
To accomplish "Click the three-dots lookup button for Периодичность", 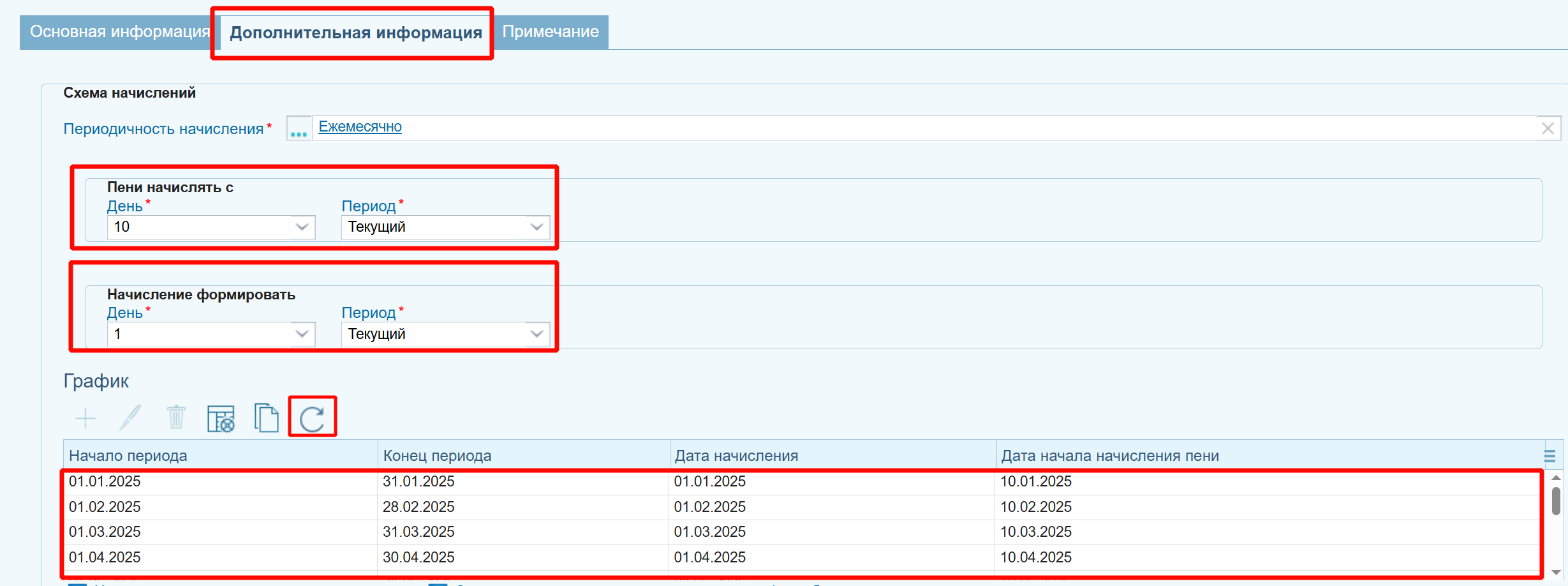I will point(299,128).
